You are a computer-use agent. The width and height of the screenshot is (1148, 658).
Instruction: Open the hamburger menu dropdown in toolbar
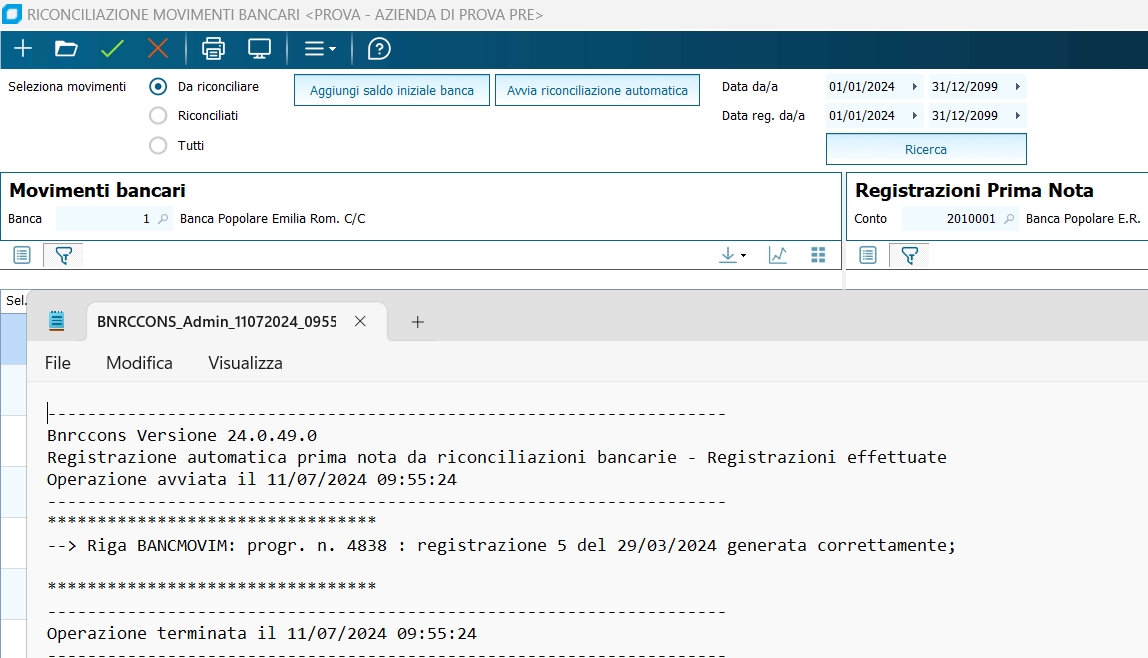pyautogui.click(x=320, y=49)
